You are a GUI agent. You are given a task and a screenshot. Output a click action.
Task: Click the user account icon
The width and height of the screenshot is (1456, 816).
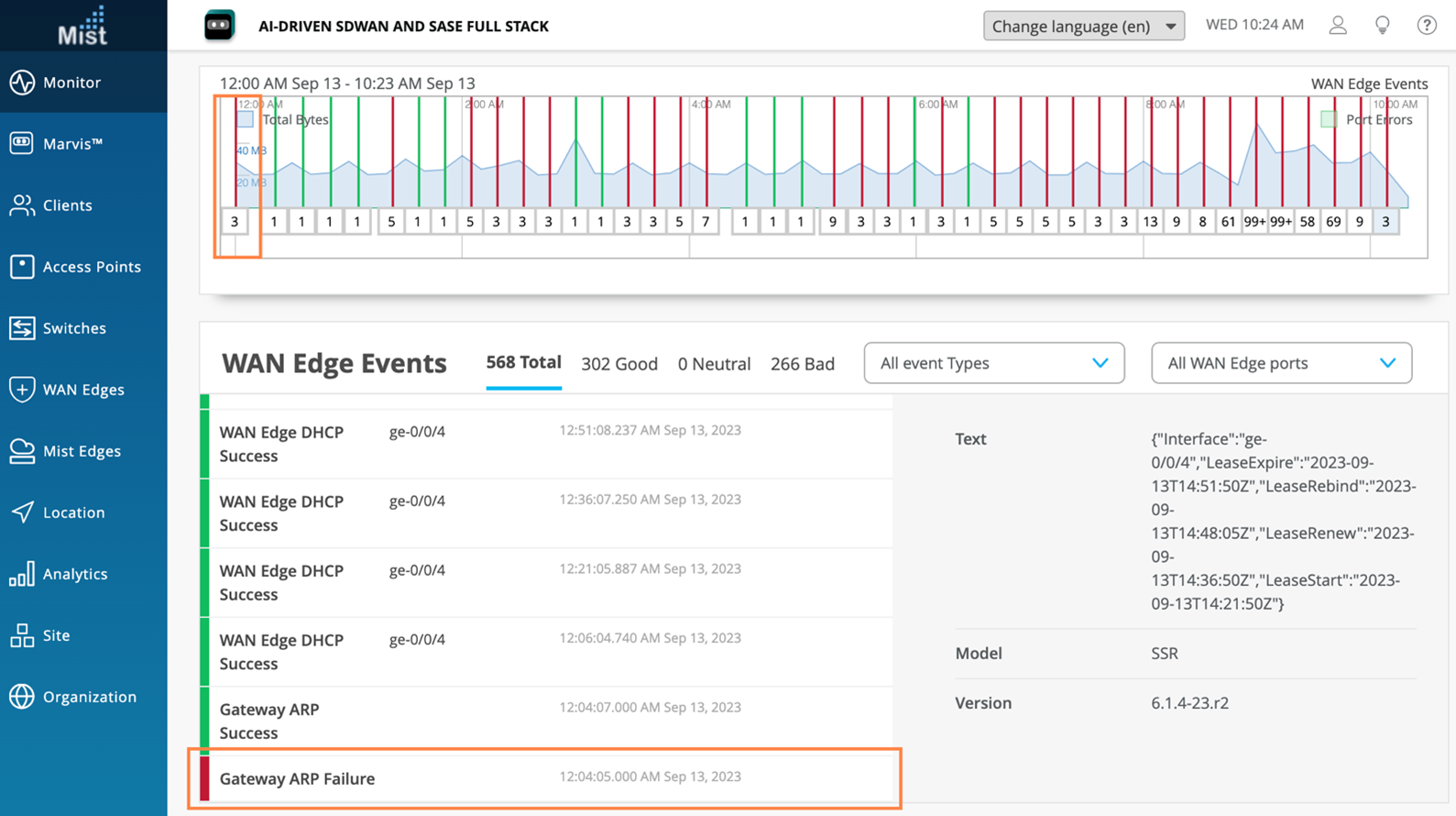pyautogui.click(x=1338, y=26)
